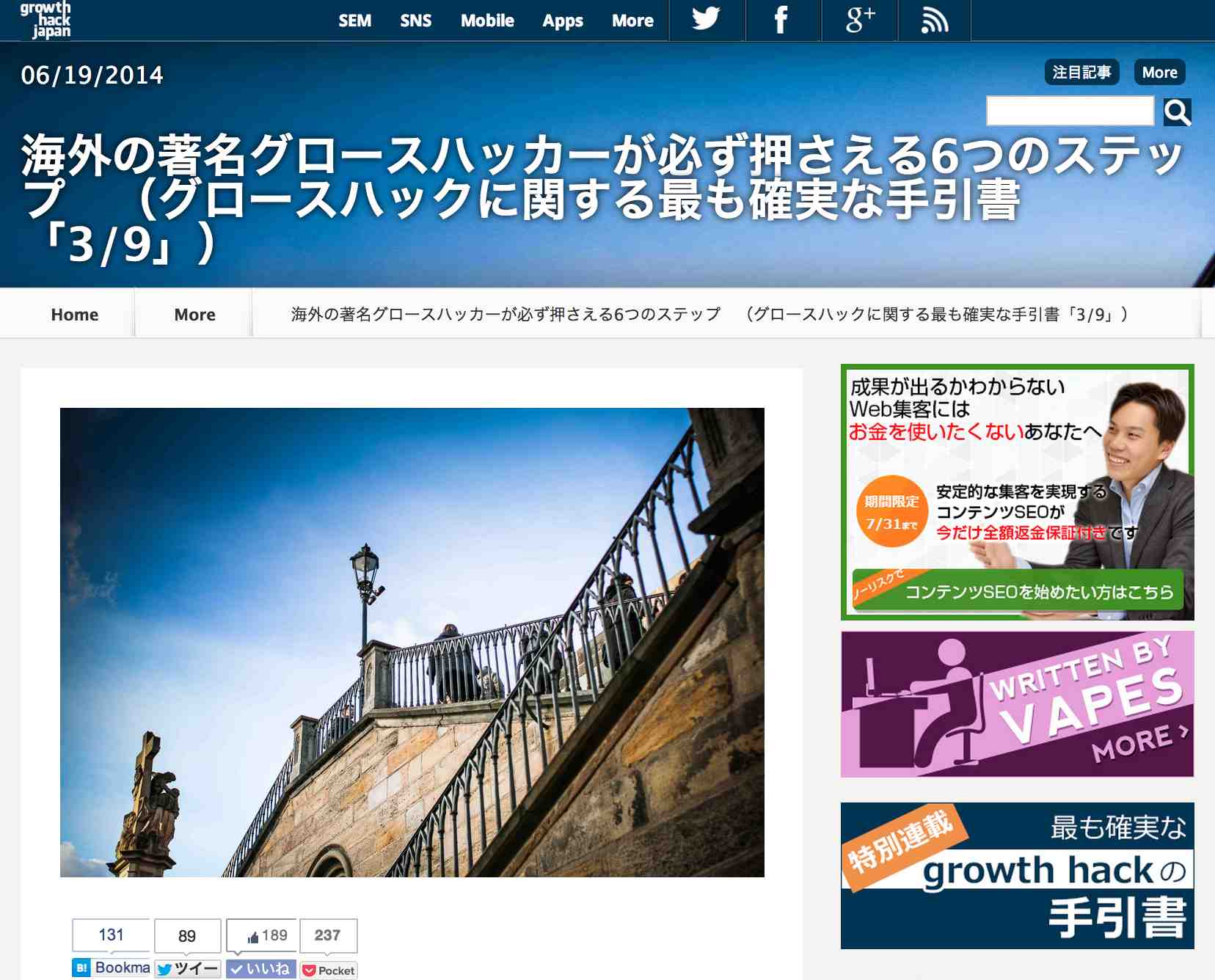Click the Facebook icon in header
1215x980 pixels.
[x=781, y=20]
